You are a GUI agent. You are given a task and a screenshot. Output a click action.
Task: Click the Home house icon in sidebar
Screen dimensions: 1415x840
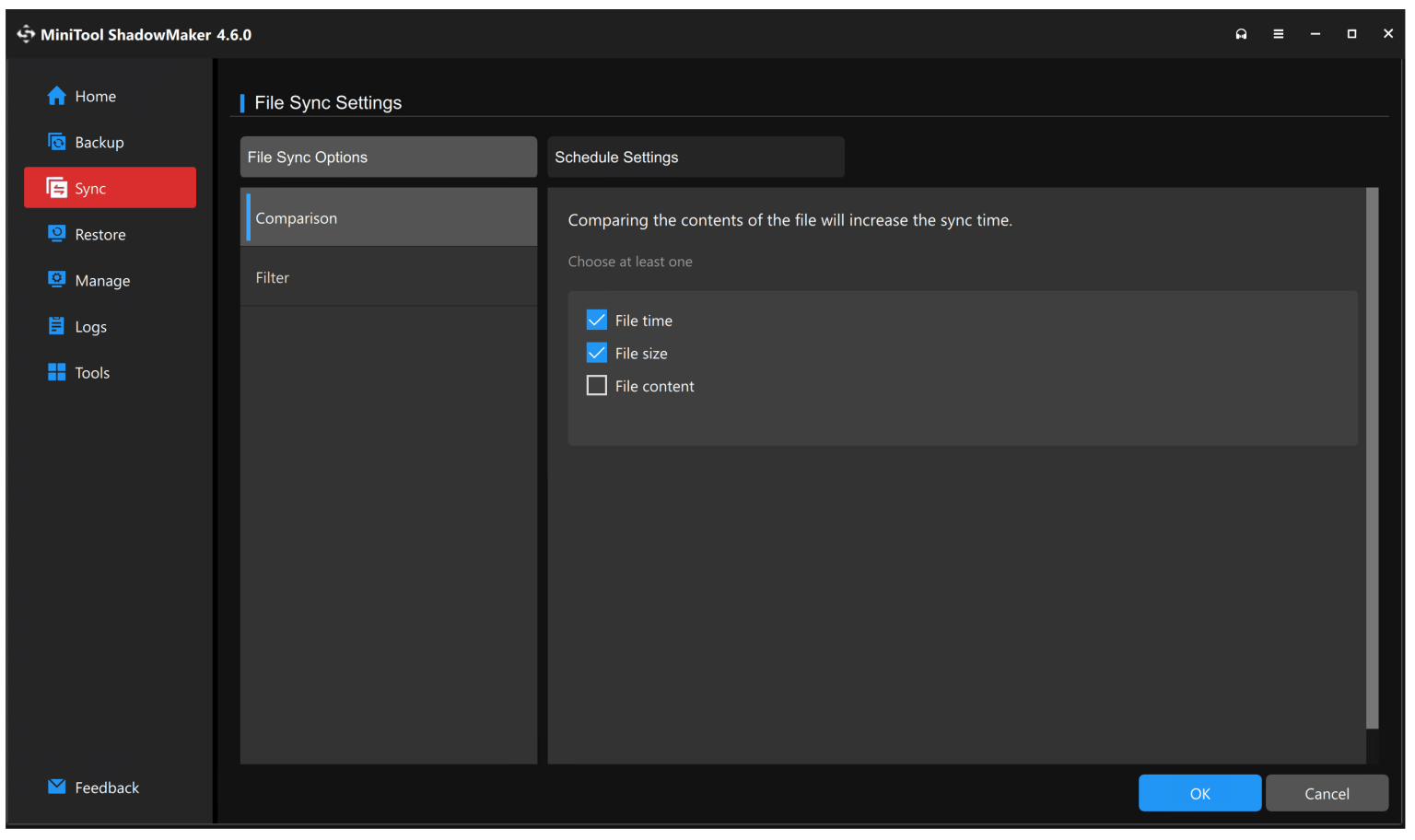(56, 96)
